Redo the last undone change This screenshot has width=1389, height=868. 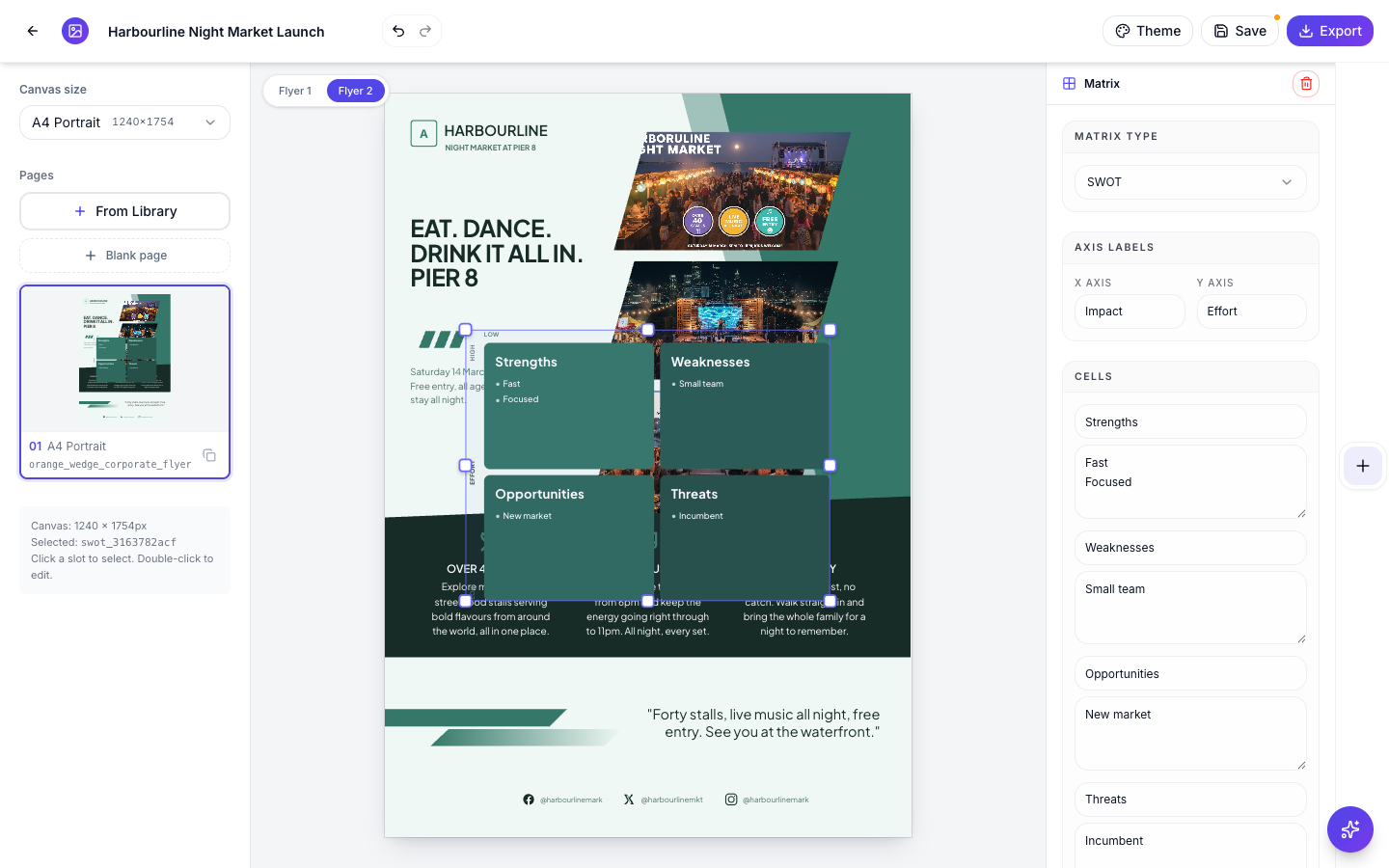pyautogui.click(x=425, y=31)
